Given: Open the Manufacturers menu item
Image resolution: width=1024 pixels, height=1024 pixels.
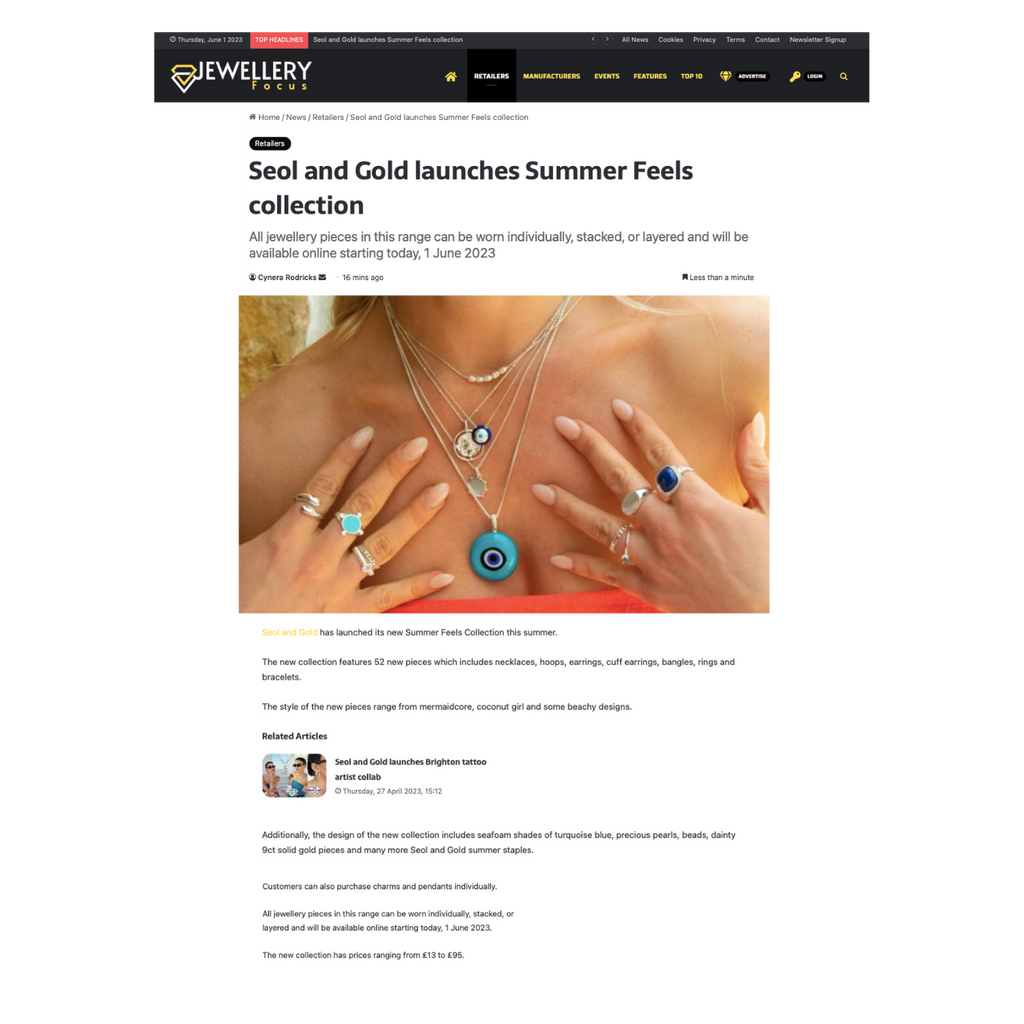Looking at the screenshot, I should 551,76.
